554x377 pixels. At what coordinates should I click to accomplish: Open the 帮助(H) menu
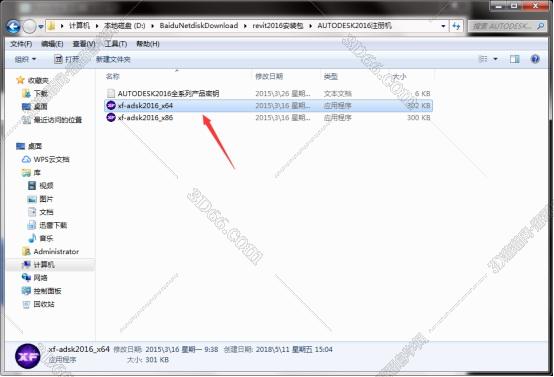(x=148, y=44)
